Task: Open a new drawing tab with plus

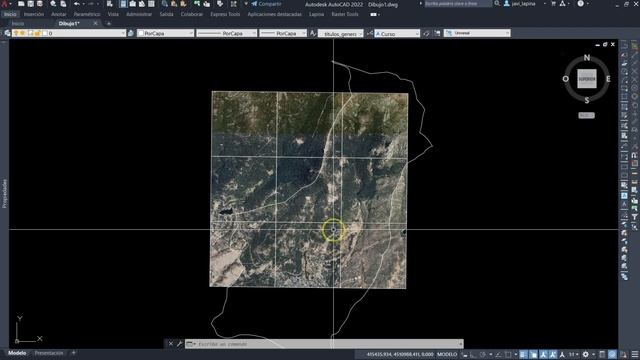Action: 109,24
